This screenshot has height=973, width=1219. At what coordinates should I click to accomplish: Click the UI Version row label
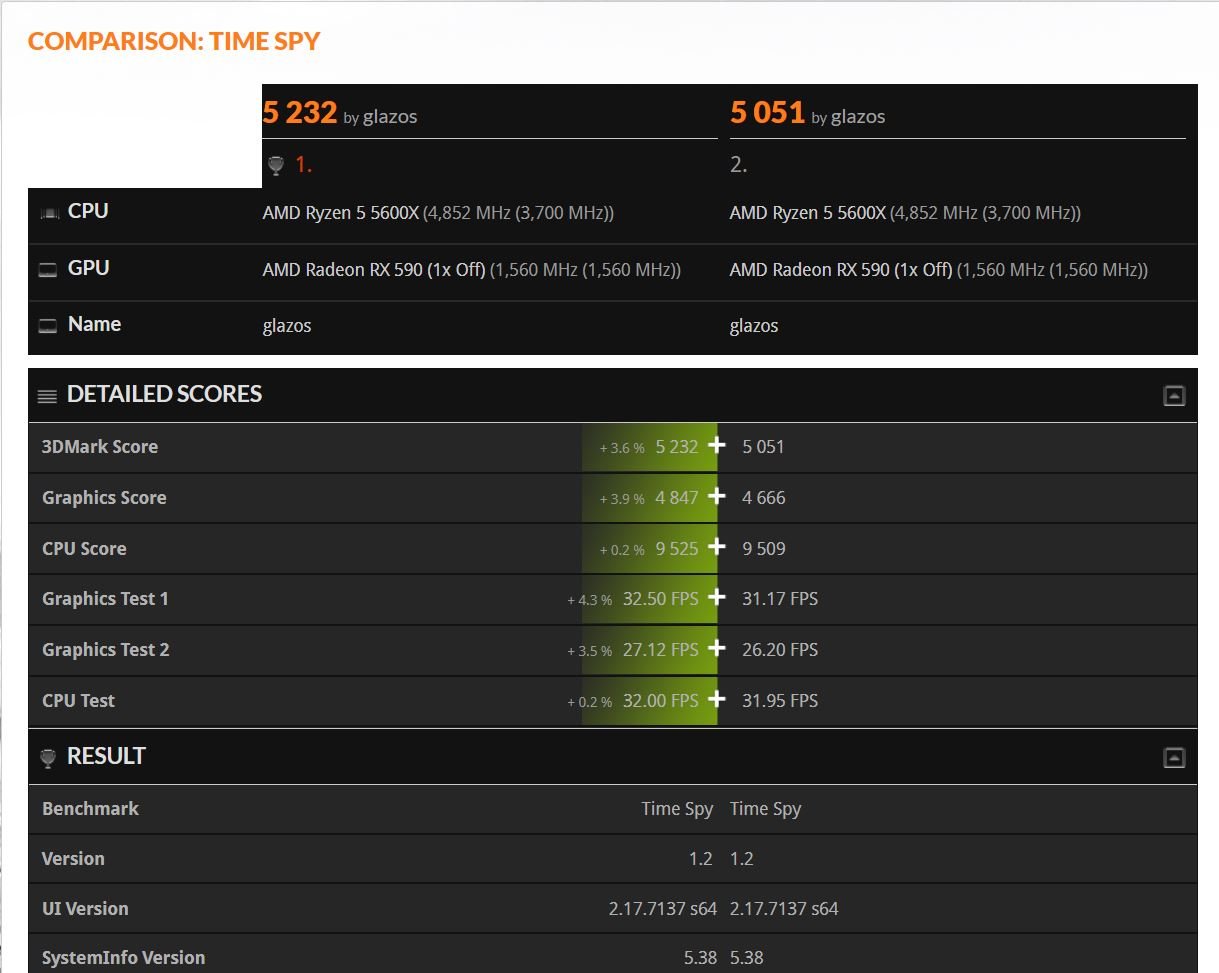[85, 909]
